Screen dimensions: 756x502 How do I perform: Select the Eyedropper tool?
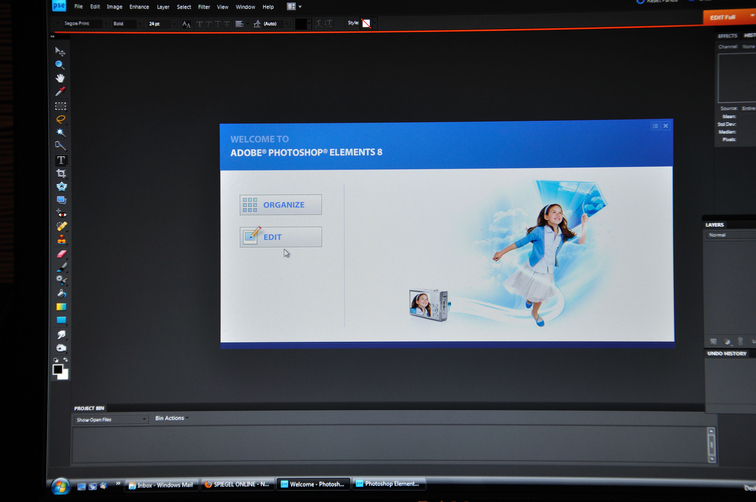(x=60, y=92)
